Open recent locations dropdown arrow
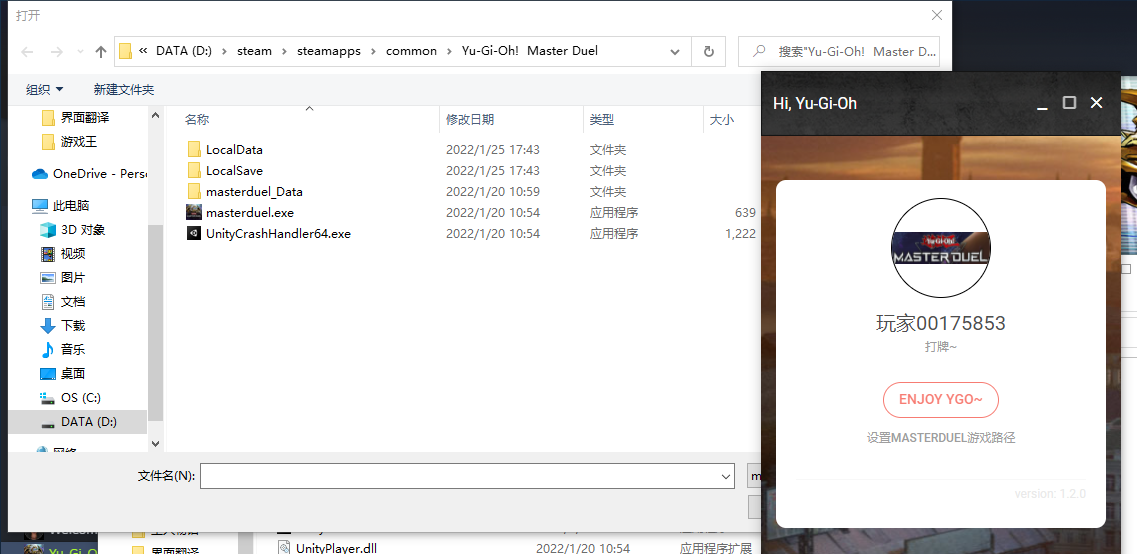Viewport: 1137px width, 554px height. tap(80, 52)
